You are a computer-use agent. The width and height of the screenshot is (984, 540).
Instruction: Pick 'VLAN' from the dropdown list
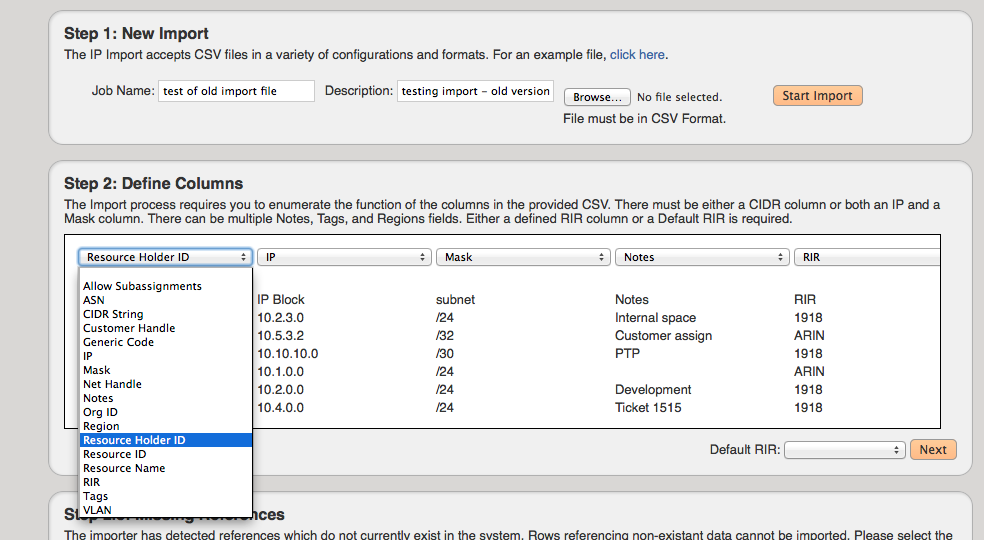97,510
